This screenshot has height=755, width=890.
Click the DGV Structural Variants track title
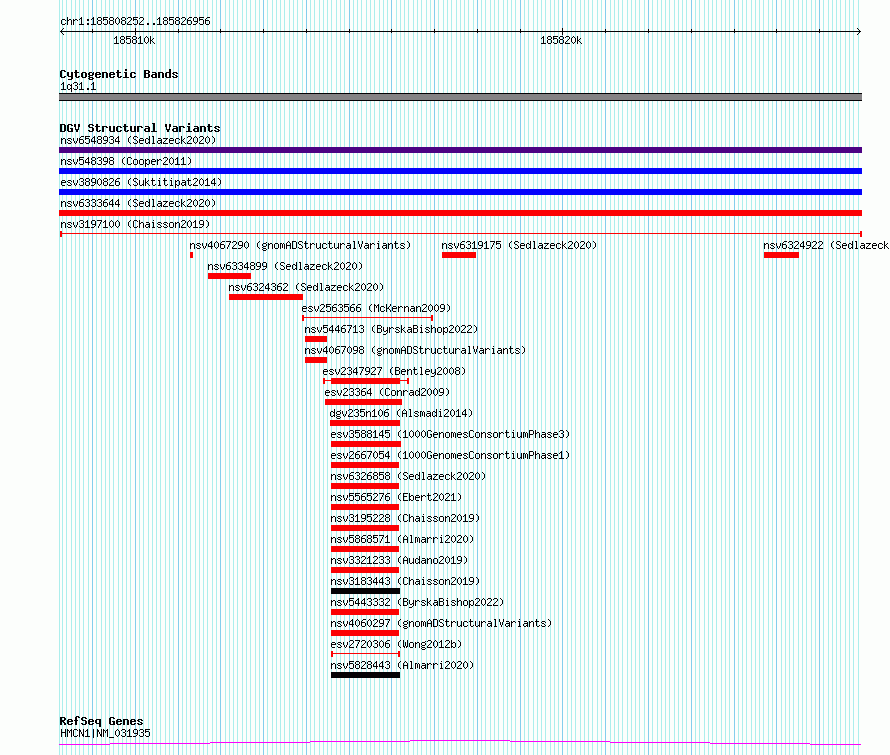(x=140, y=128)
